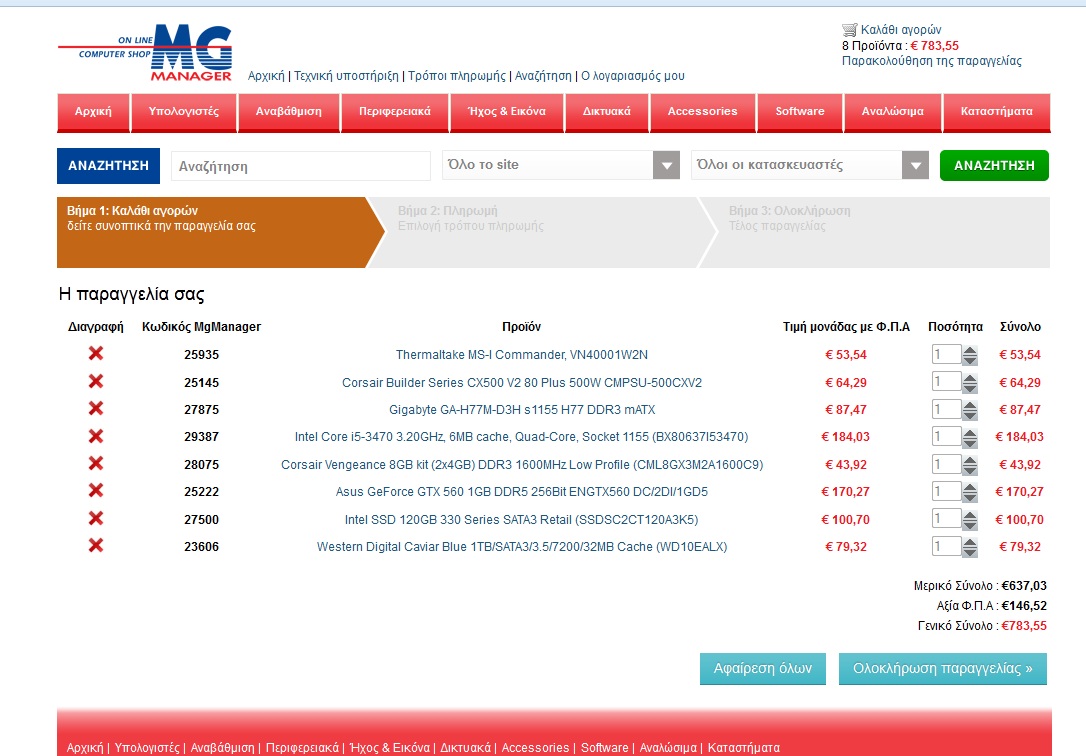Open Αρχική link beside the logo
The height and width of the screenshot is (756, 1086).
[x=266, y=75]
